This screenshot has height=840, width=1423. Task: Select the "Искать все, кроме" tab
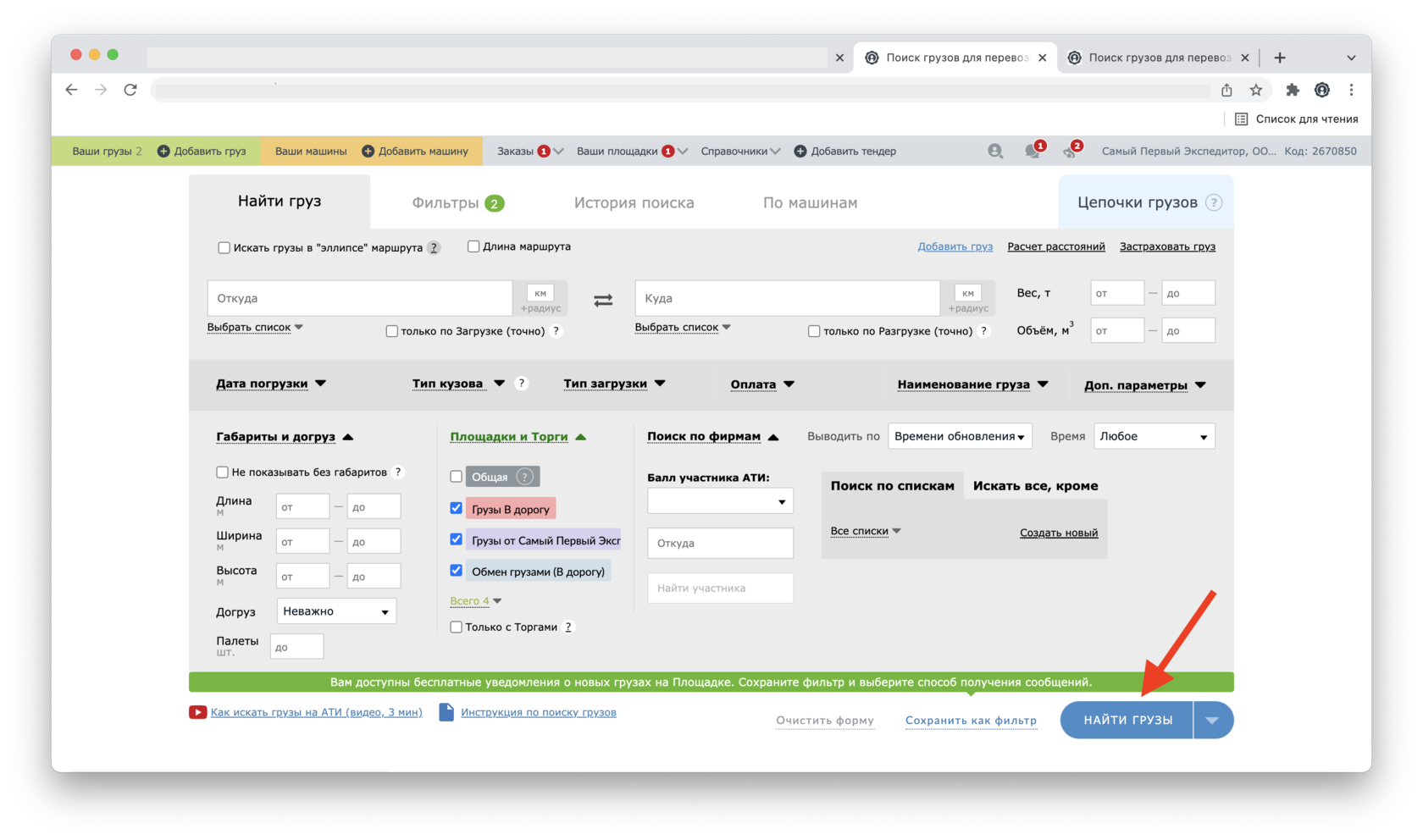[x=1035, y=486]
